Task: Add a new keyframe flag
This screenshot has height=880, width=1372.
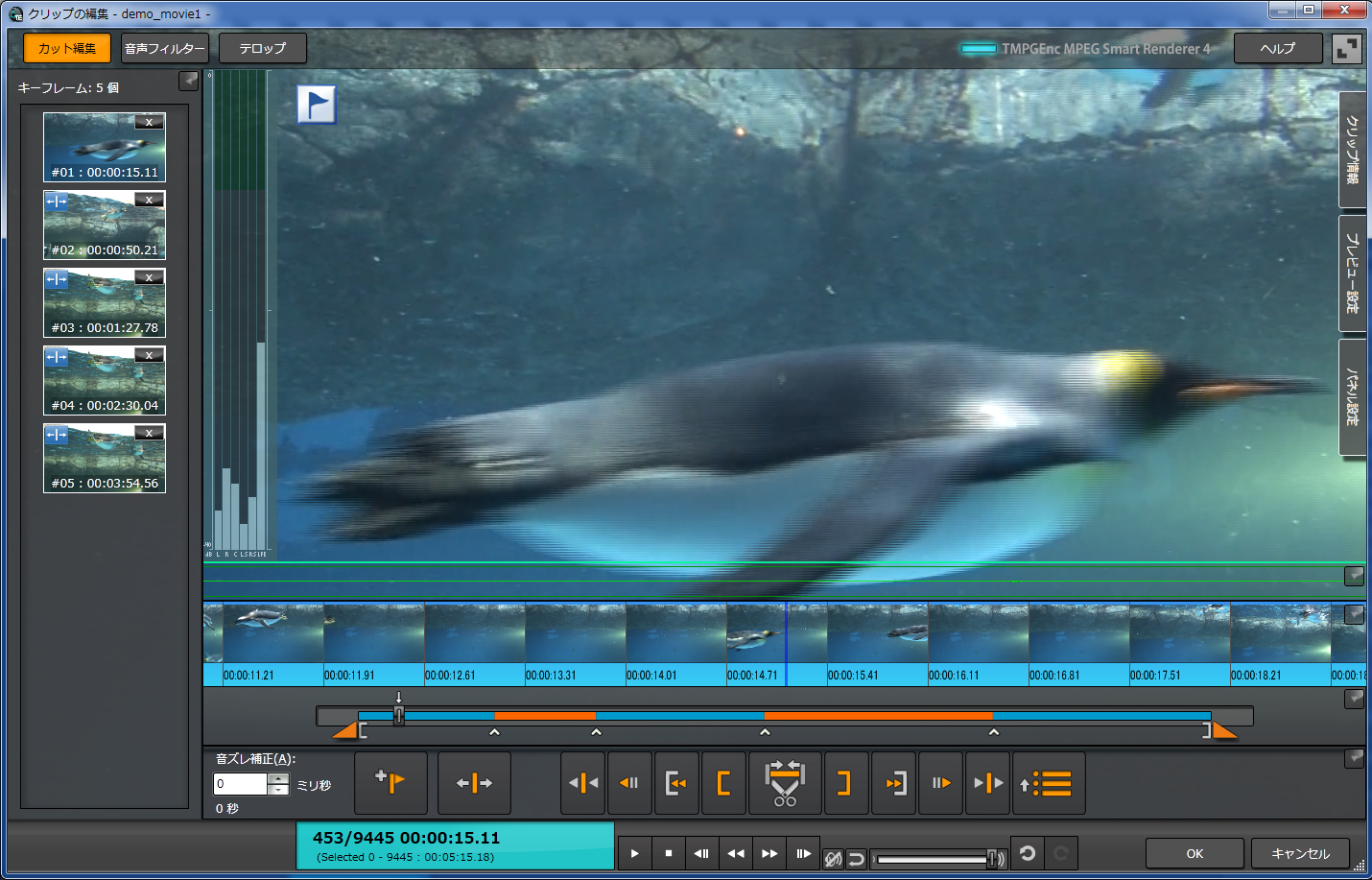Action: [391, 783]
